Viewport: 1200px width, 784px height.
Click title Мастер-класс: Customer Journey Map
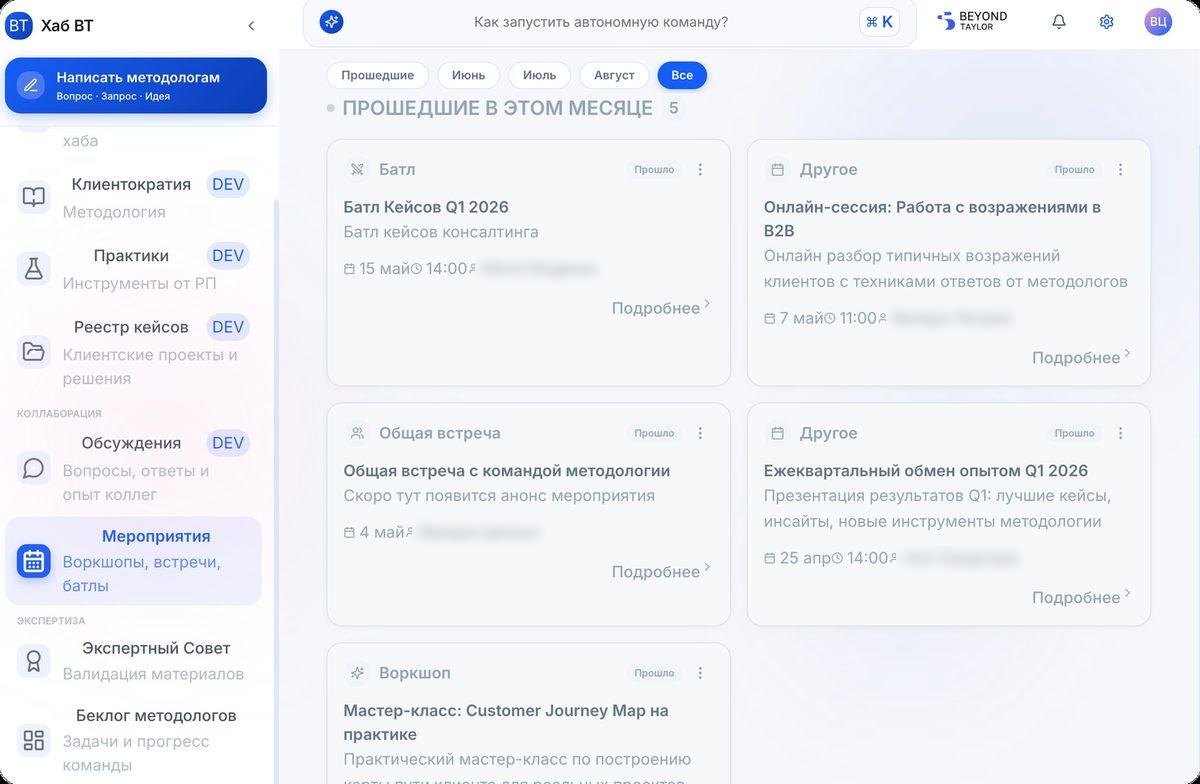(x=506, y=722)
